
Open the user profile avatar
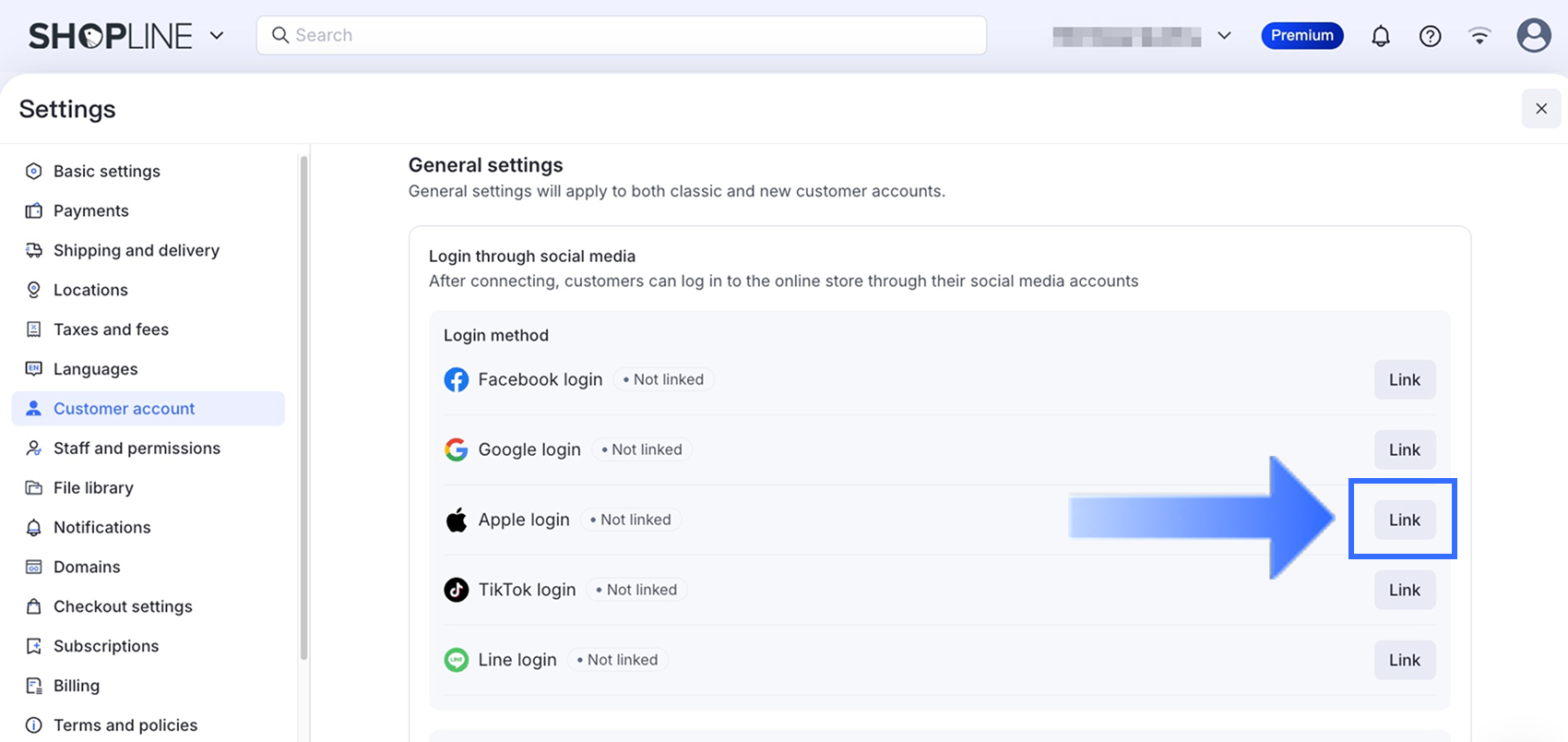pos(1533,36)
